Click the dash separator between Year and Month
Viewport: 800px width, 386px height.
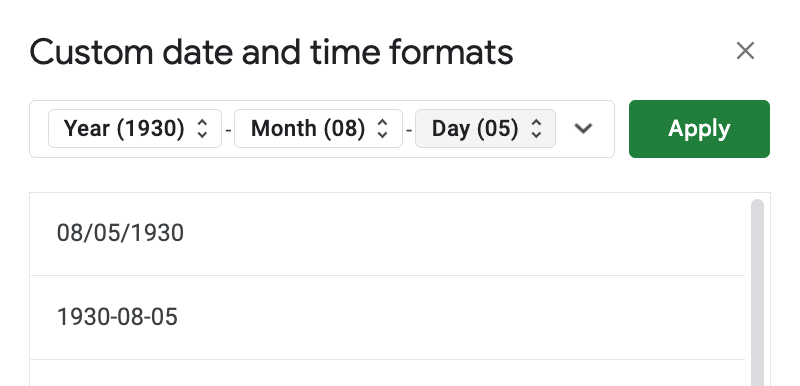coord(228,130)
